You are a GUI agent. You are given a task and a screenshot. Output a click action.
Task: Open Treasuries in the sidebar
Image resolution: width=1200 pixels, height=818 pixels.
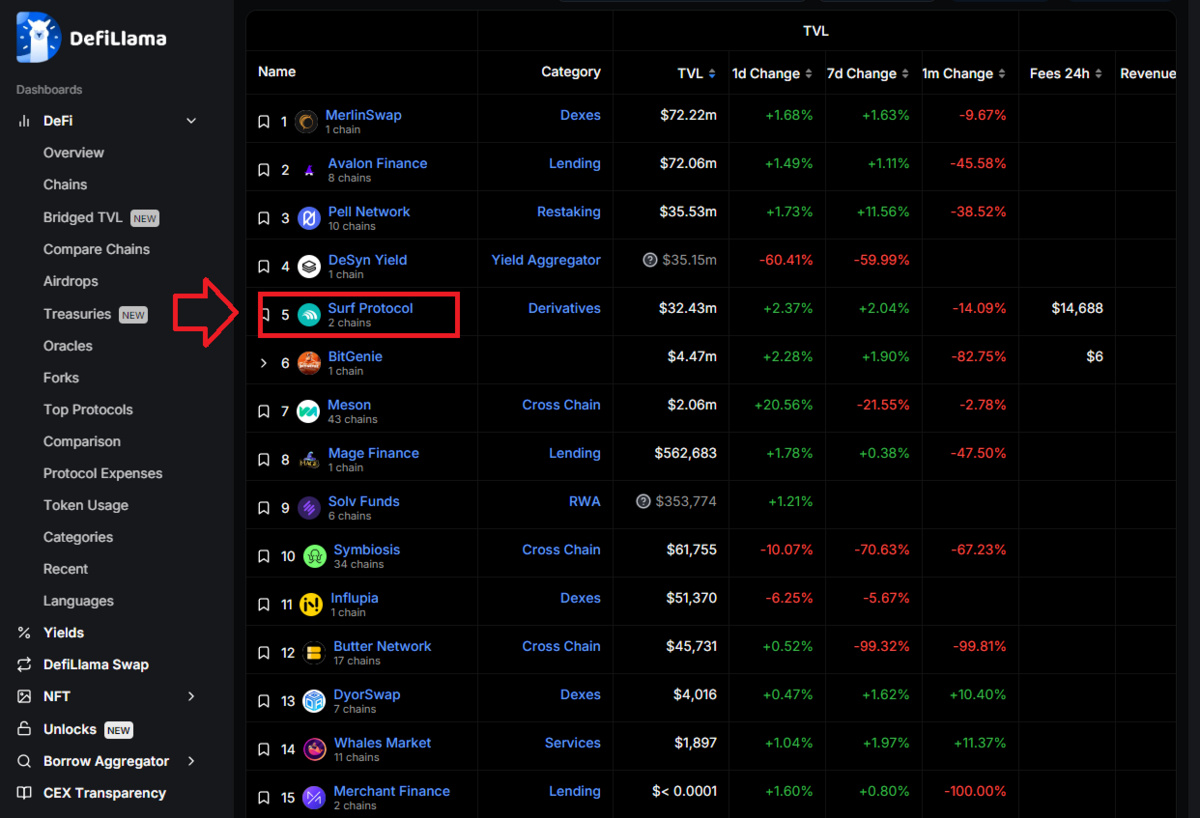coord(77,314)
